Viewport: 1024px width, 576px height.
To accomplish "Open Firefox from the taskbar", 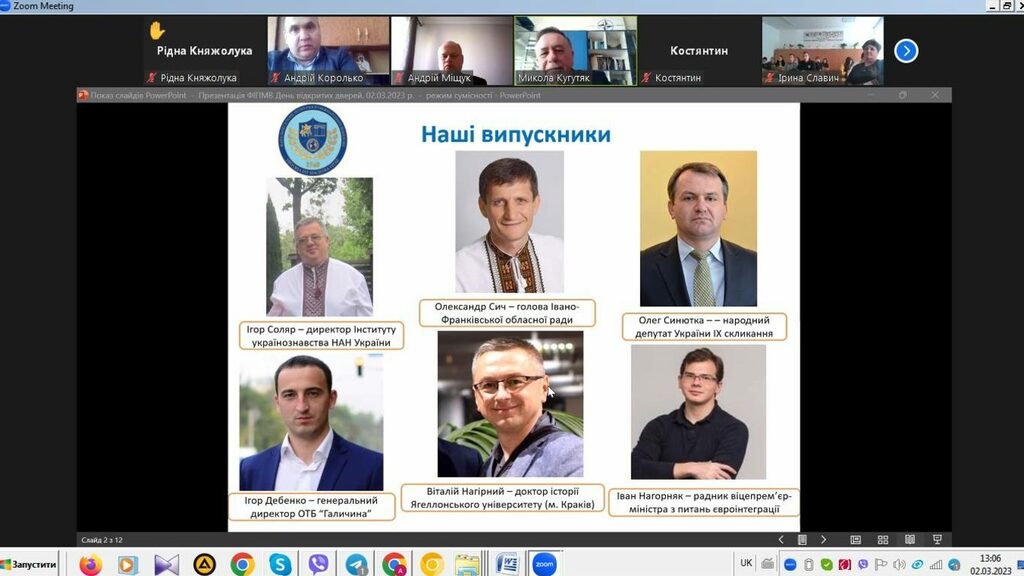I will [91, 564].
